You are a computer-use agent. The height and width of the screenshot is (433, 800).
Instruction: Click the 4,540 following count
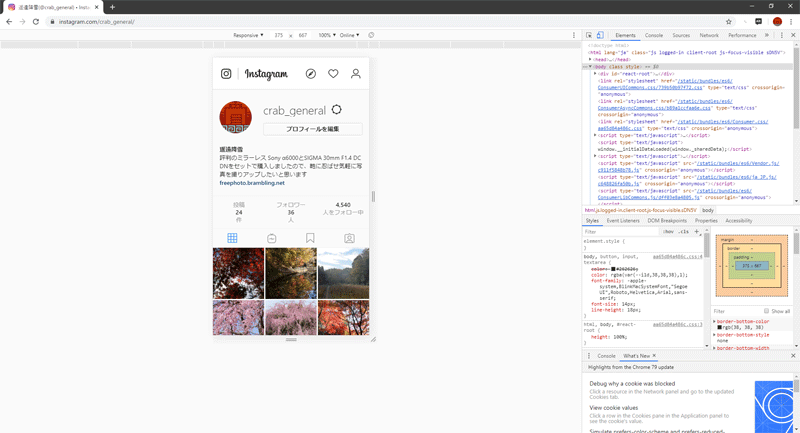tap(343, 205)
